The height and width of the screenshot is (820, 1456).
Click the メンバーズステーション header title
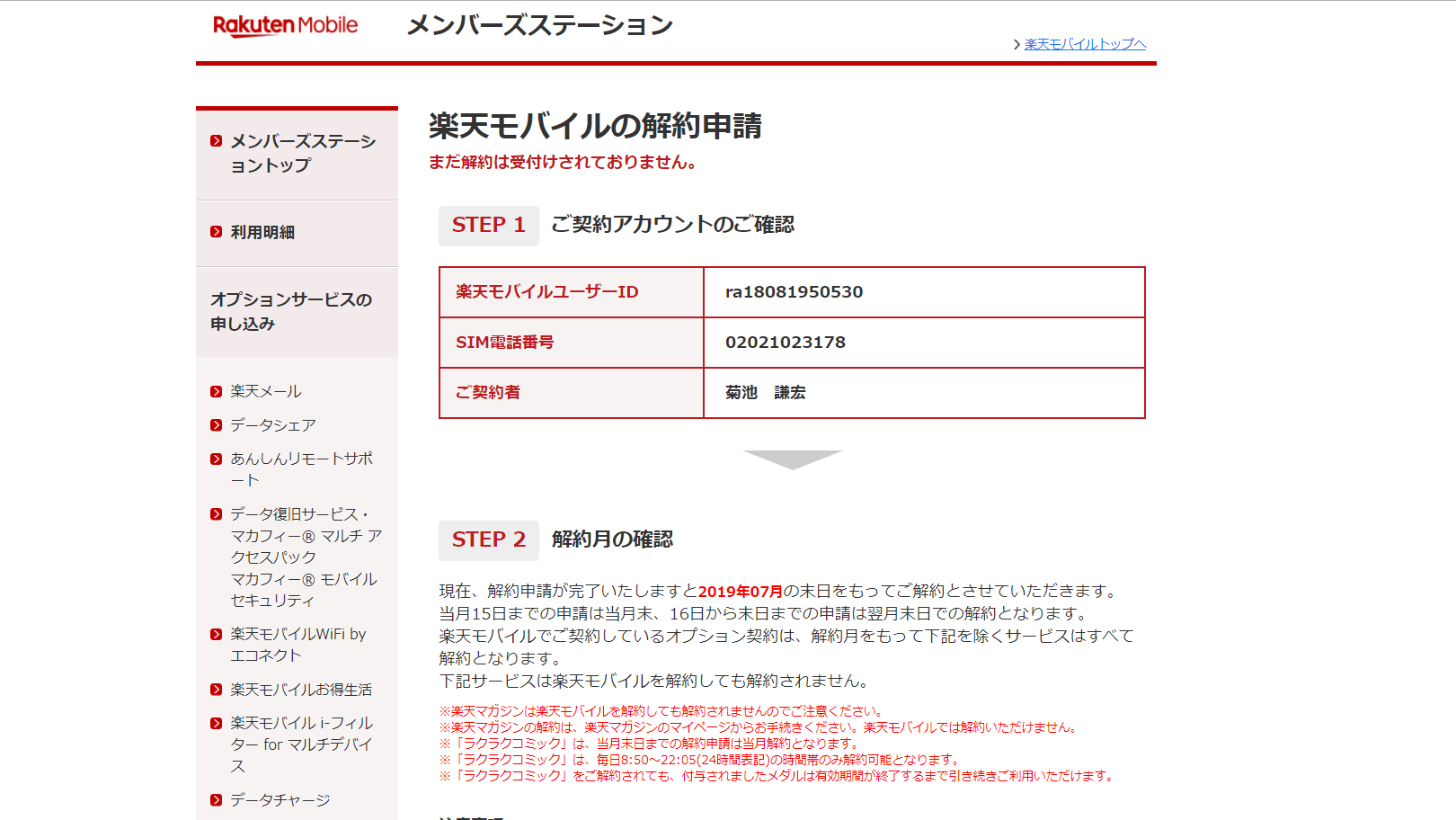pyautogui.click(x=539, y=25)
